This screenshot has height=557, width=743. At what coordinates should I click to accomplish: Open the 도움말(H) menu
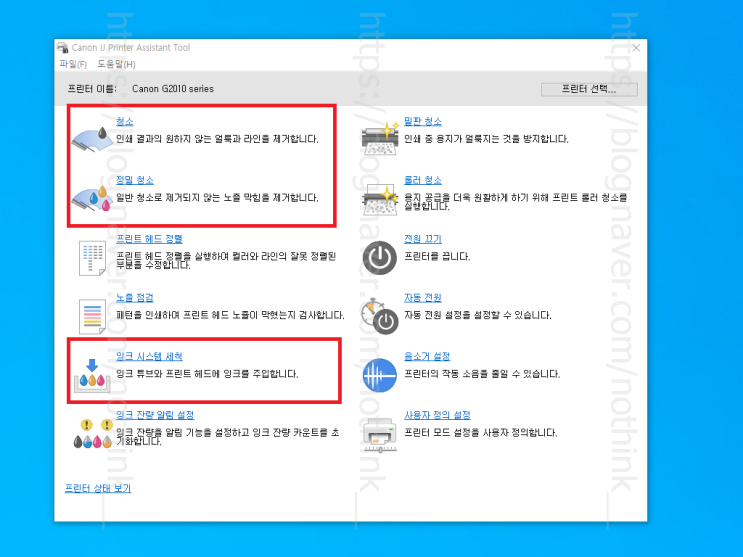(x=117, y=64)
